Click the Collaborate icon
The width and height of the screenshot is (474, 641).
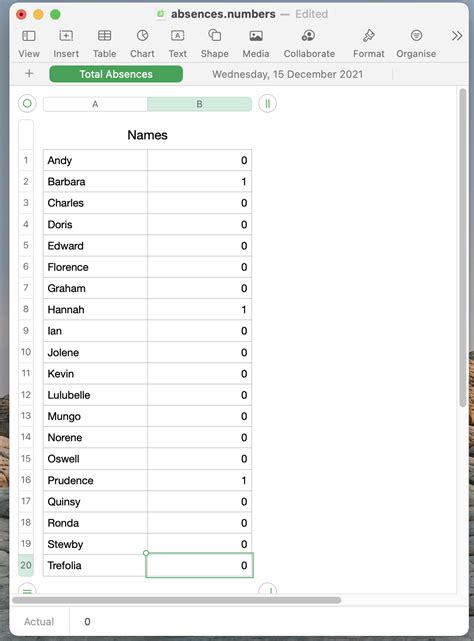(x=308, y=36)
